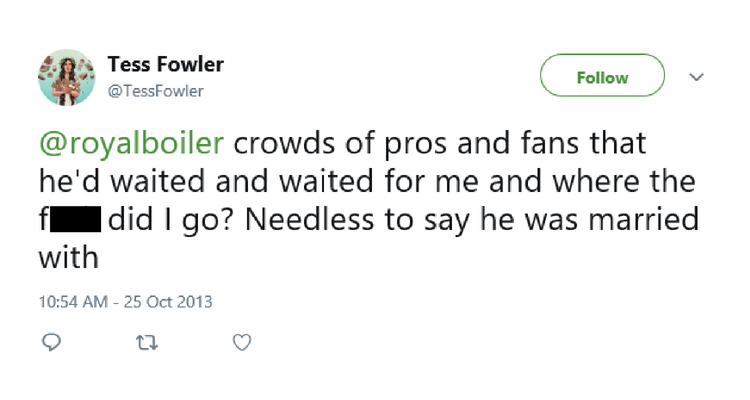Click the 25 Oct 2013 date
750x400 pixels.
coord(169,301)
